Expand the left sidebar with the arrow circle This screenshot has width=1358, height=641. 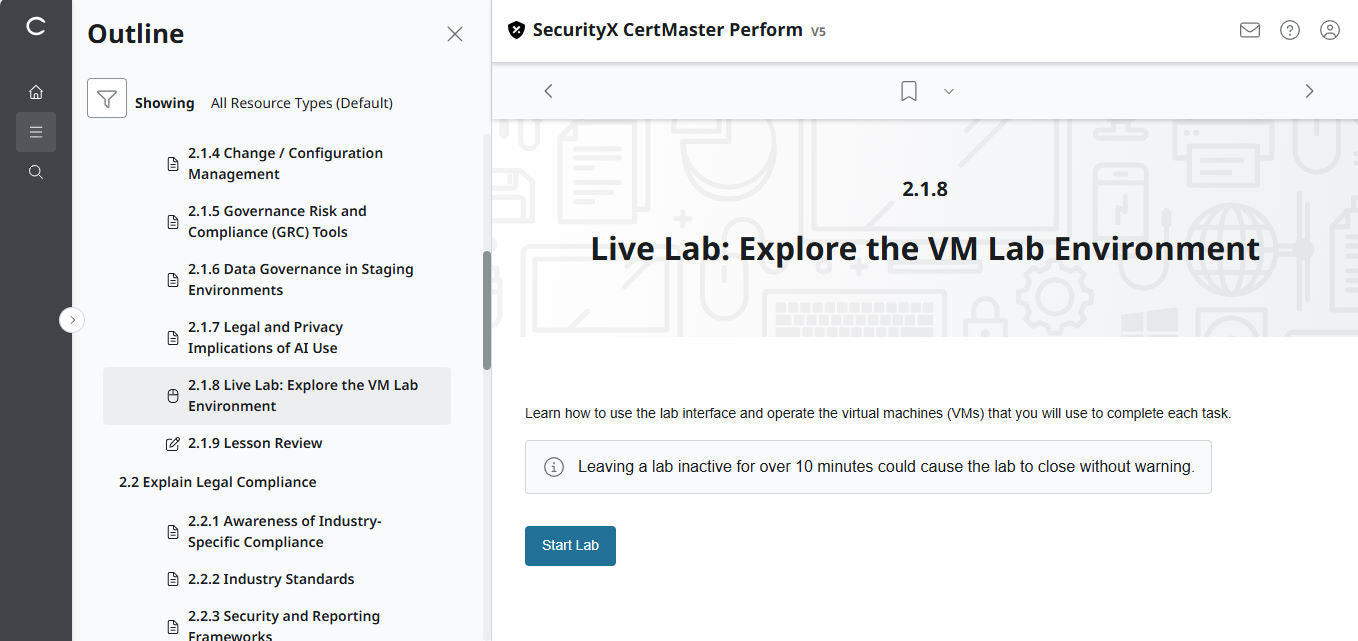click(x=72, y=320)
